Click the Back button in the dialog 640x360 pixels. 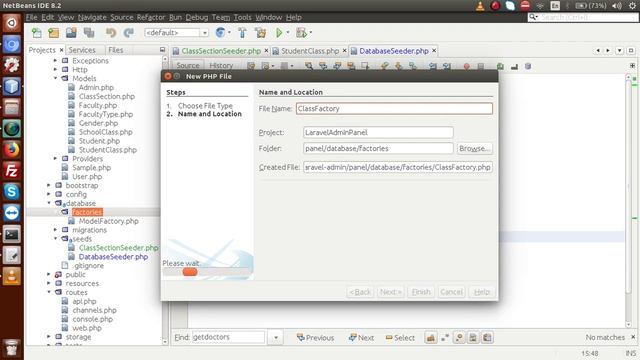click(x=360, y=292)
